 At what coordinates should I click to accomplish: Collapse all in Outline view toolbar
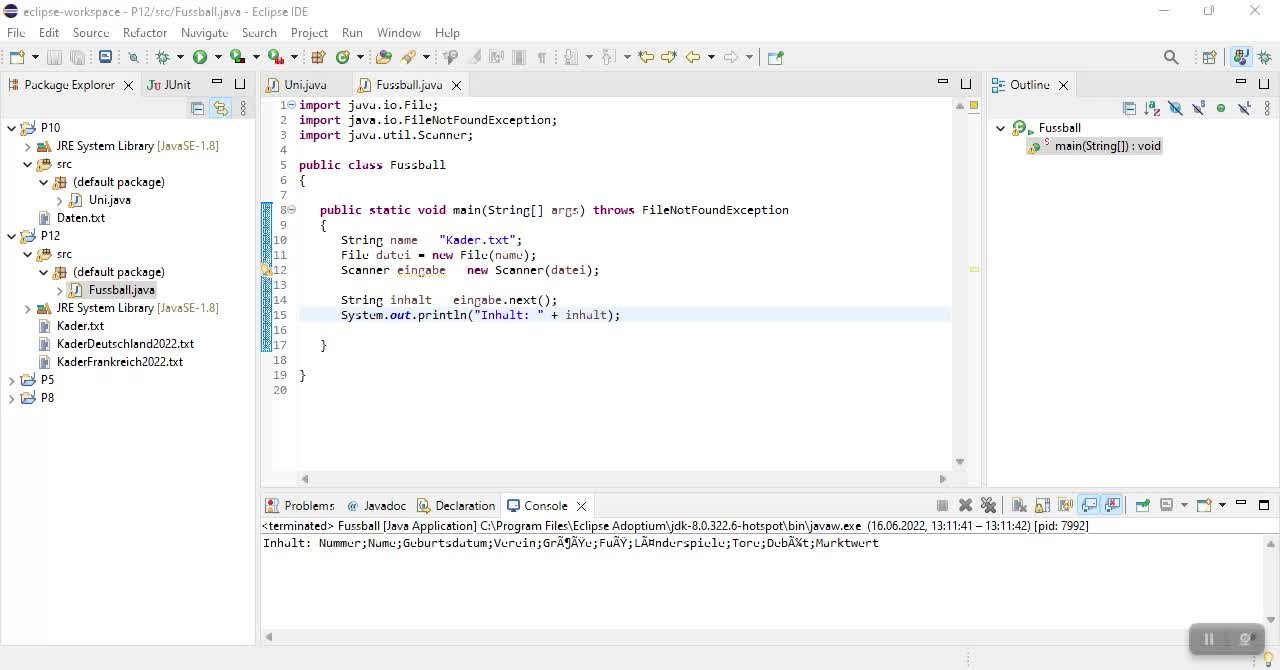pyautogui.click(x=1129, y=108)
